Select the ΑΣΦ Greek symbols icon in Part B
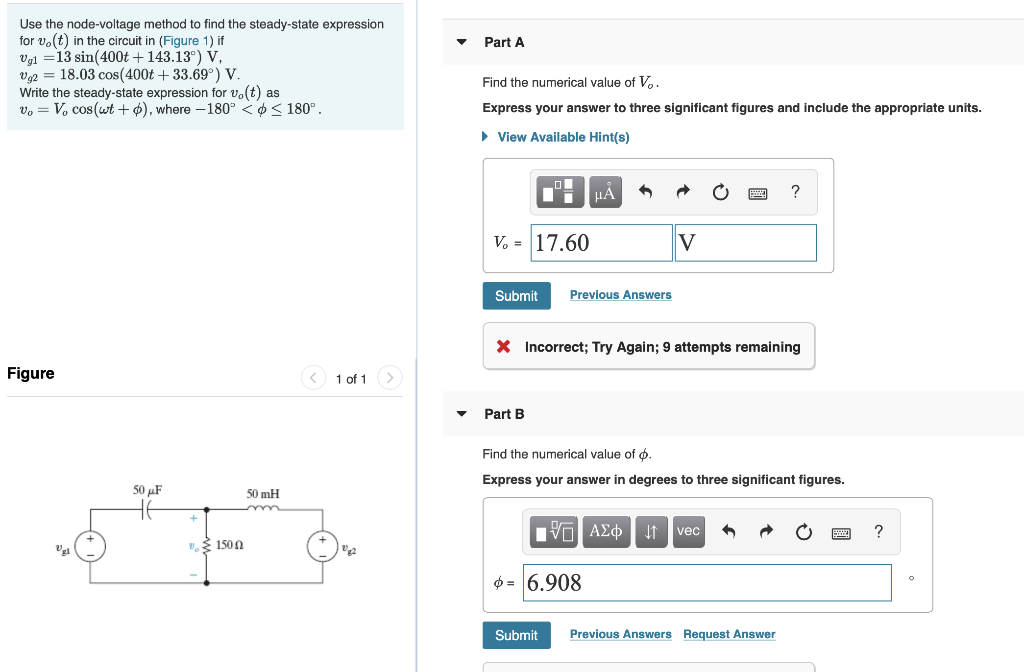The width and height of the screenshot is (1024, 672). pyautogui.click(x=608, y=531)
